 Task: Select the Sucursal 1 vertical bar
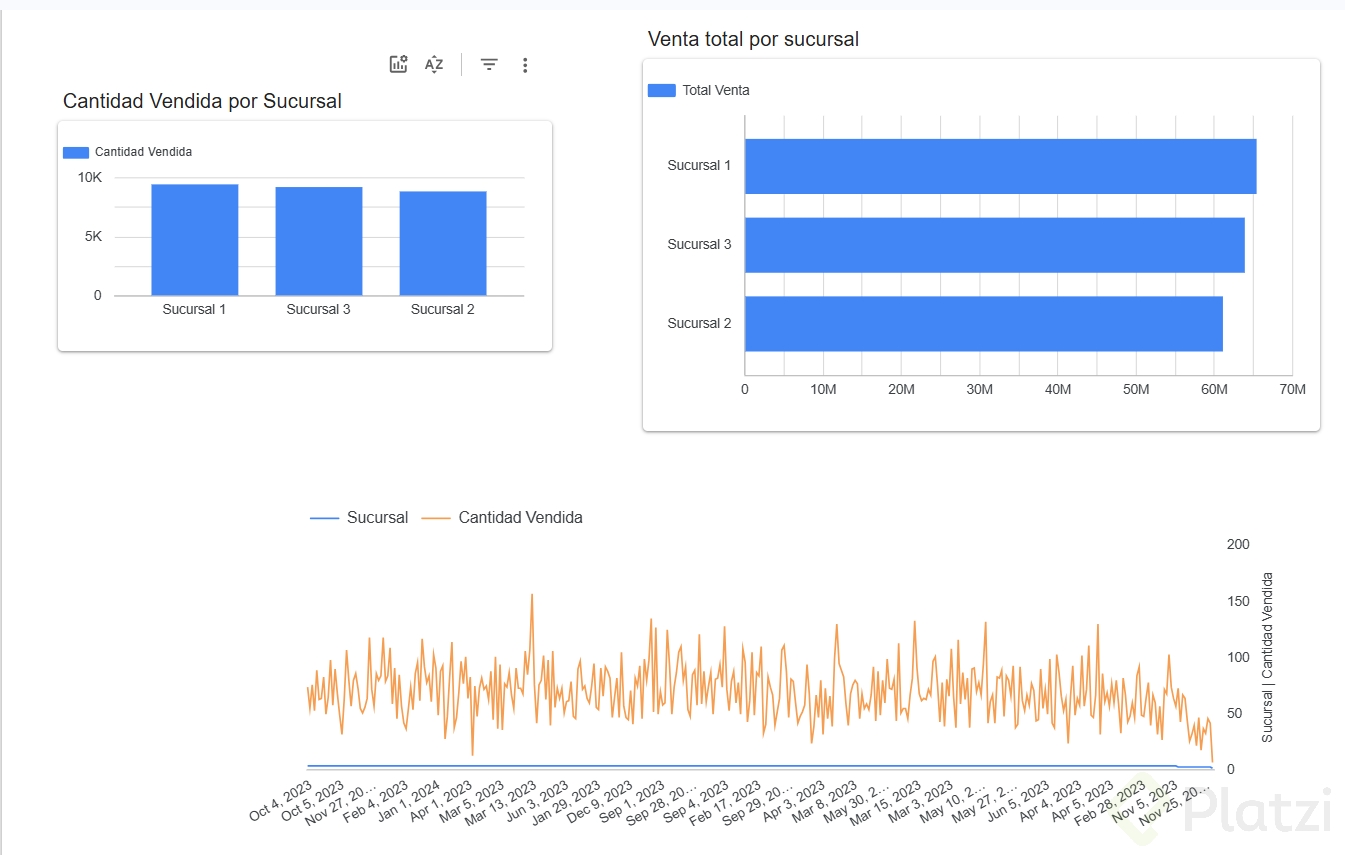point(195,240)
